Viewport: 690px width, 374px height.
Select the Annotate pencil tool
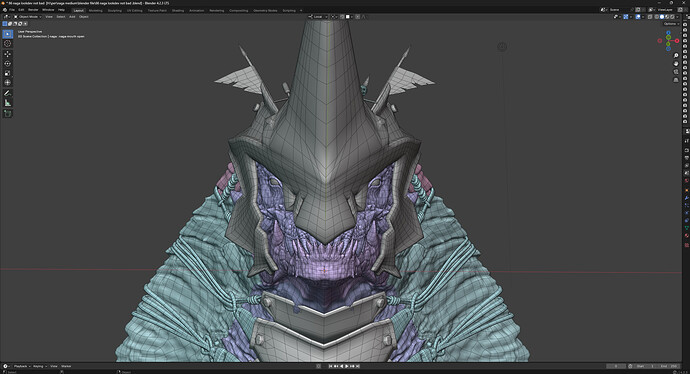(x=7, y=93)
